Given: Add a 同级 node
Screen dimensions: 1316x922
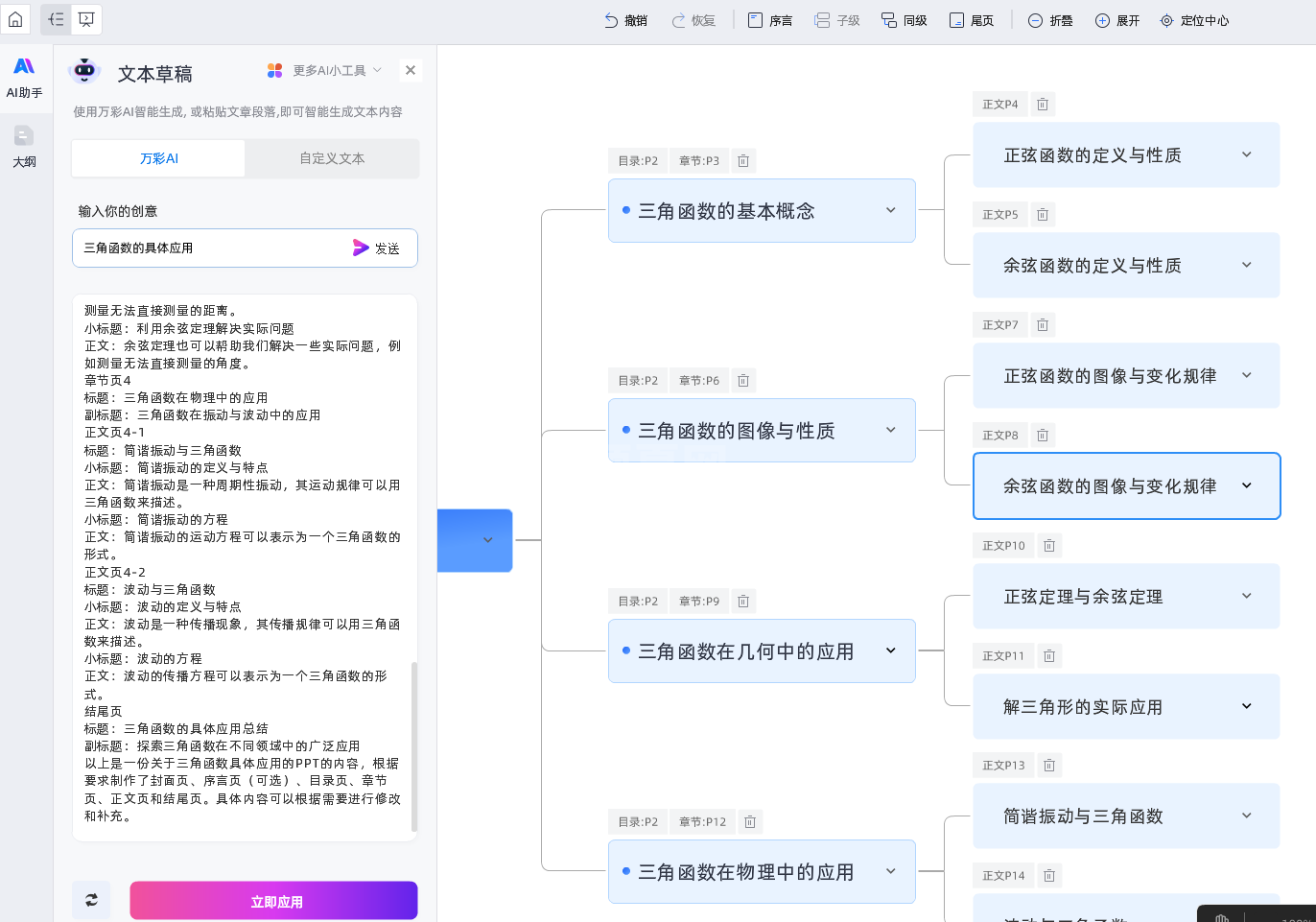Looking at the screenshot, I should 904,20.
